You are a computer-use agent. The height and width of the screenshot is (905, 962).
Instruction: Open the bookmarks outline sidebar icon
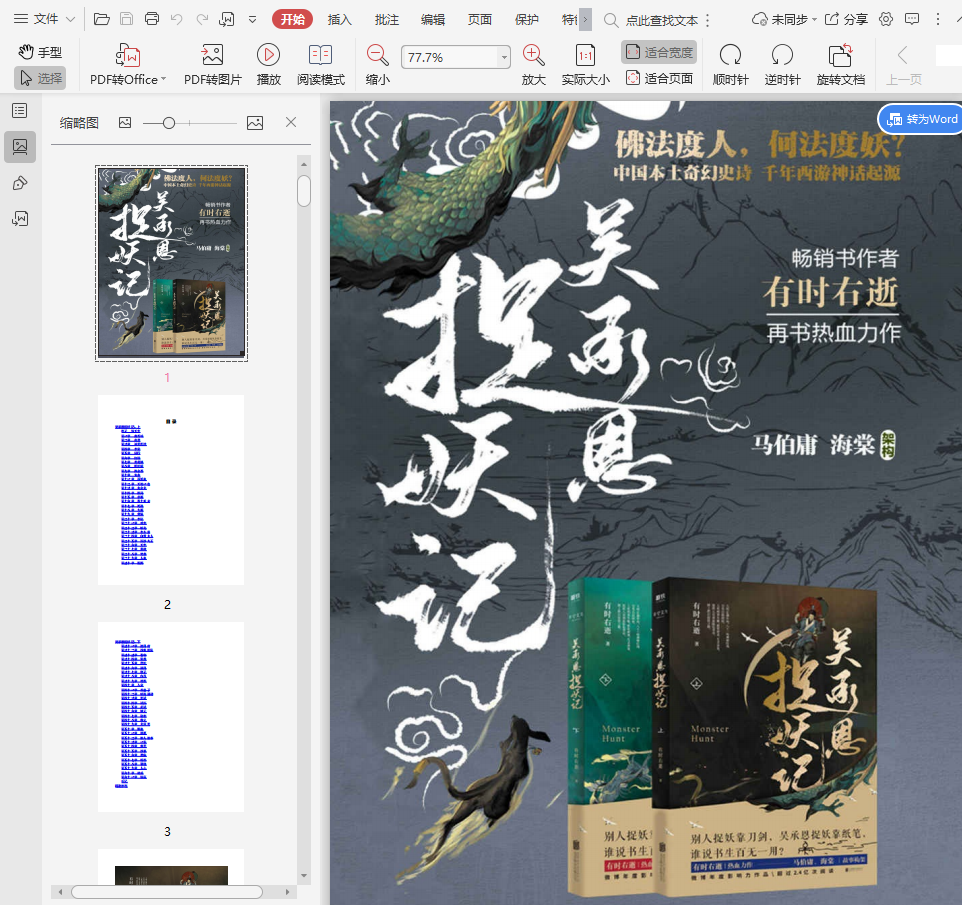[19, 111]
